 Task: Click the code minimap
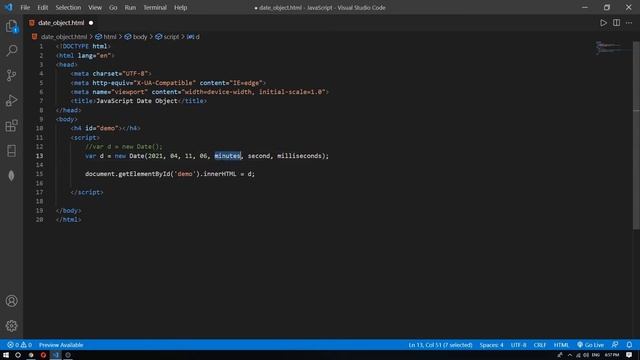612,47
